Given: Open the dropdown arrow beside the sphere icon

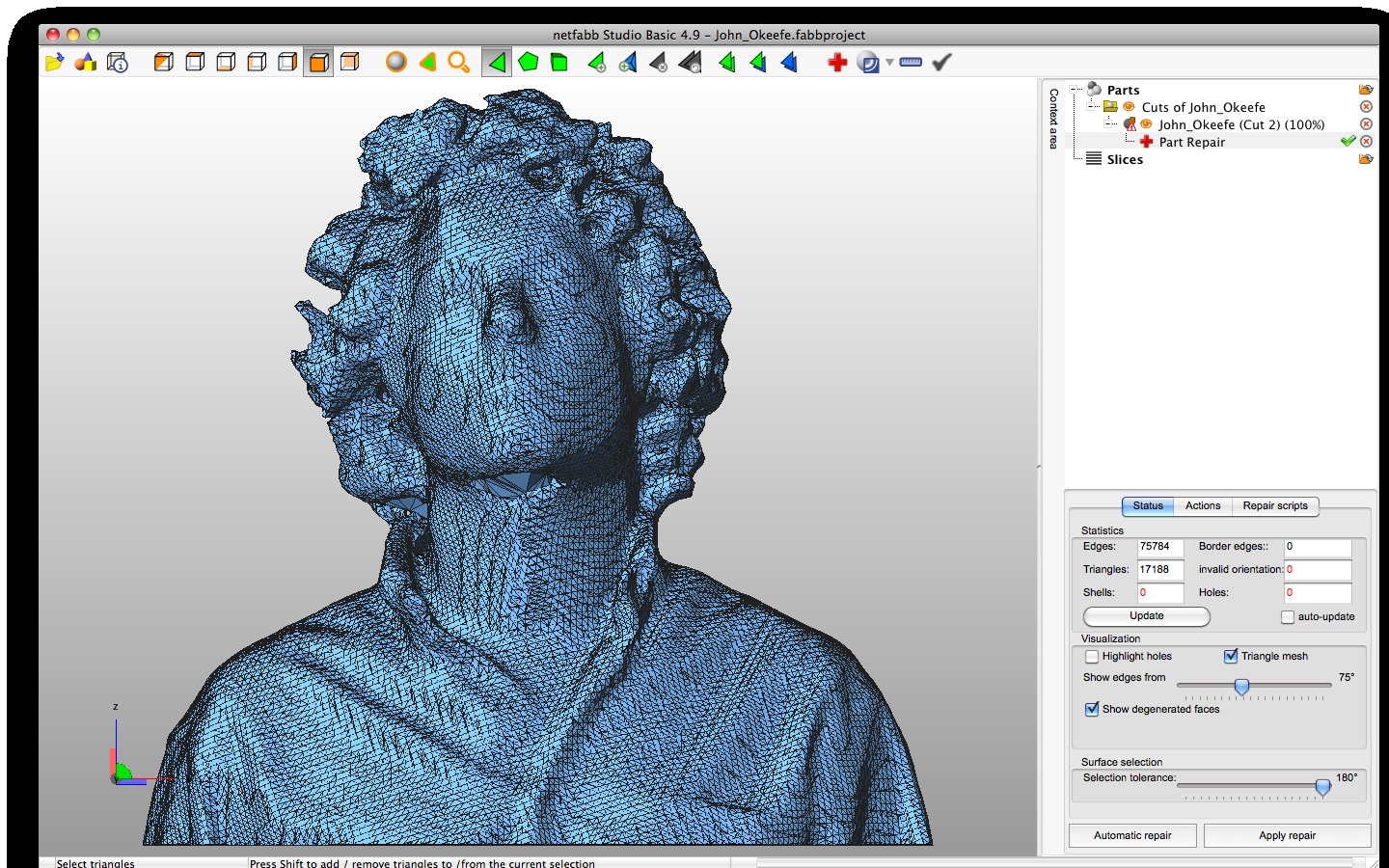Looking at the screenshot, I should coord(889,63).
